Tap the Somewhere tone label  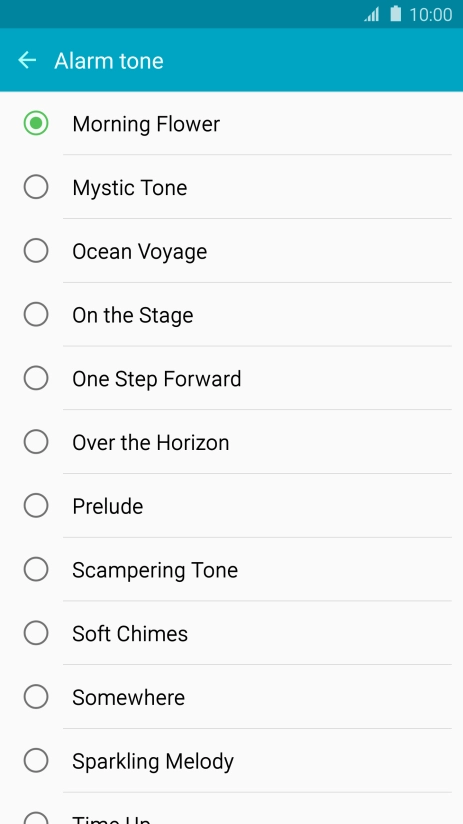tap(129, 697)
